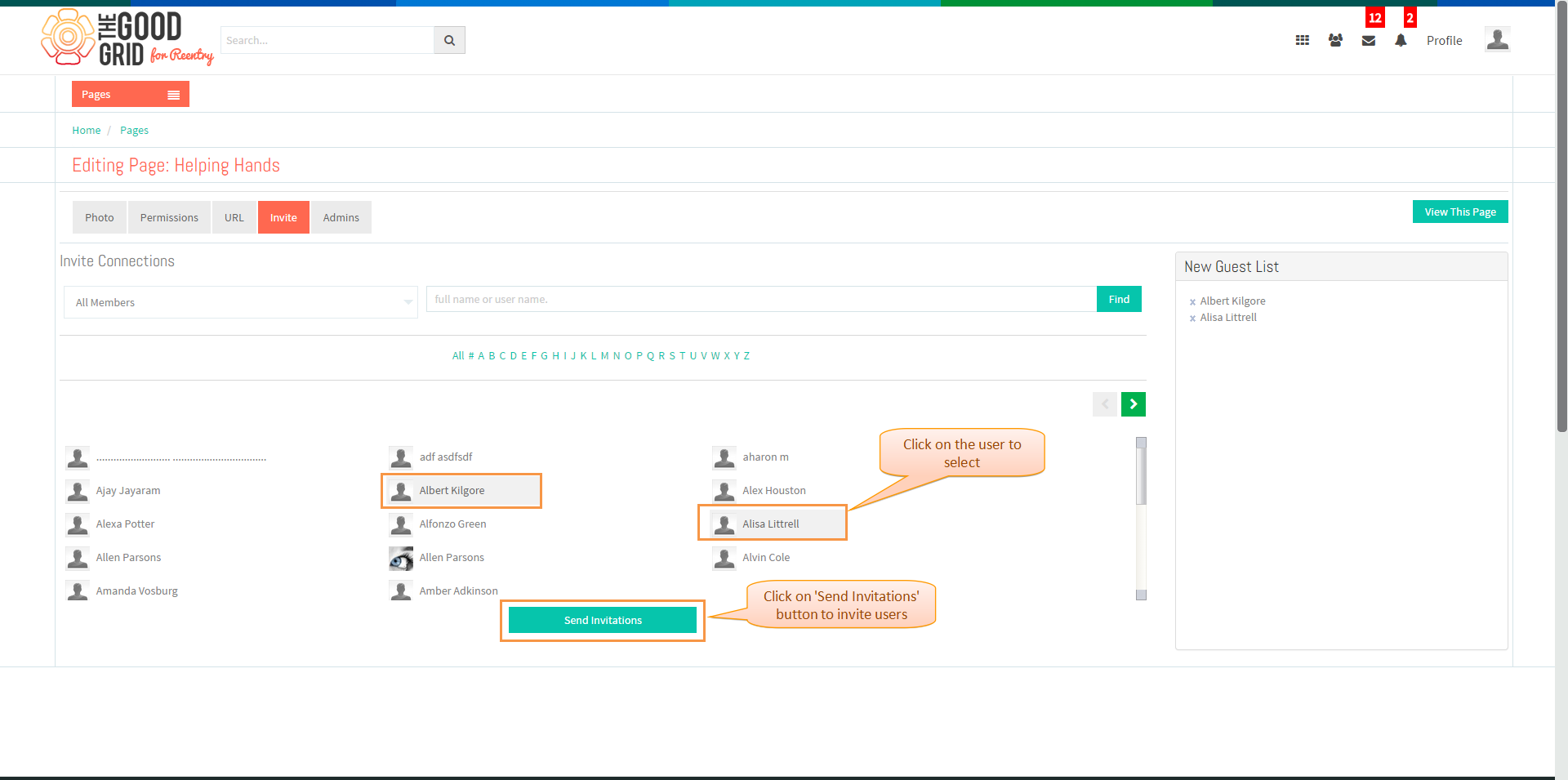Open the connections people icon
The image size is (1568, 780).
tap(1335, 40)
